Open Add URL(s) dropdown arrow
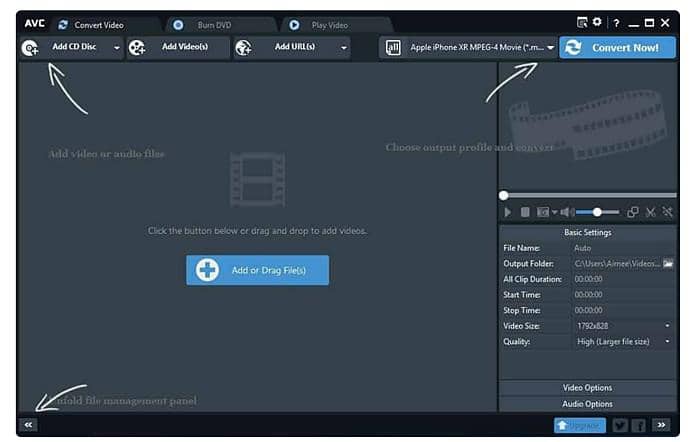This screenshot has width=700, height=442. pos(344,47)
